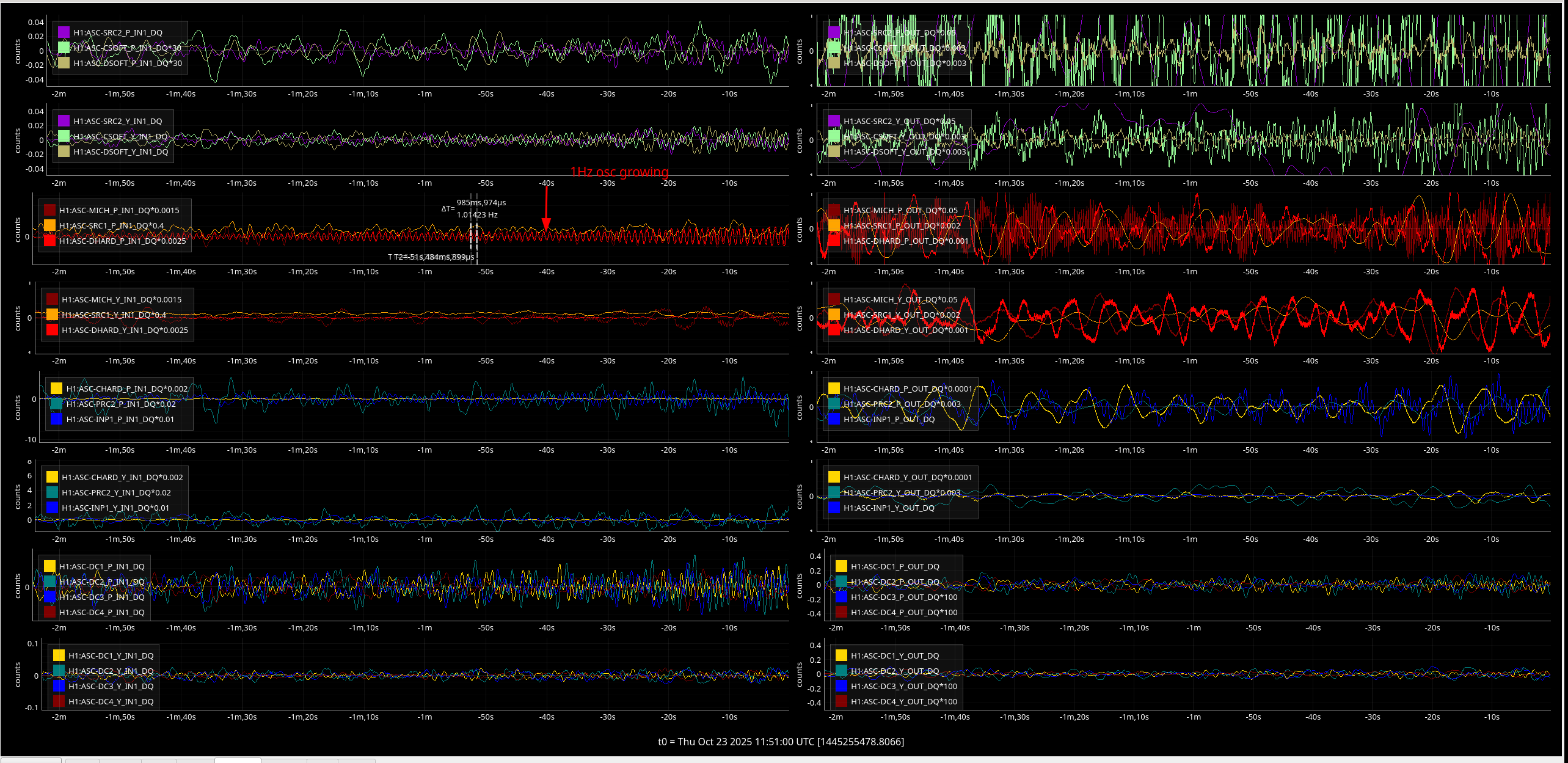Click the yellow DC1_P_OUT_DQ color swatch
Image resolution: width=1568 pixels, height=763 pixels.
point(841,566)
